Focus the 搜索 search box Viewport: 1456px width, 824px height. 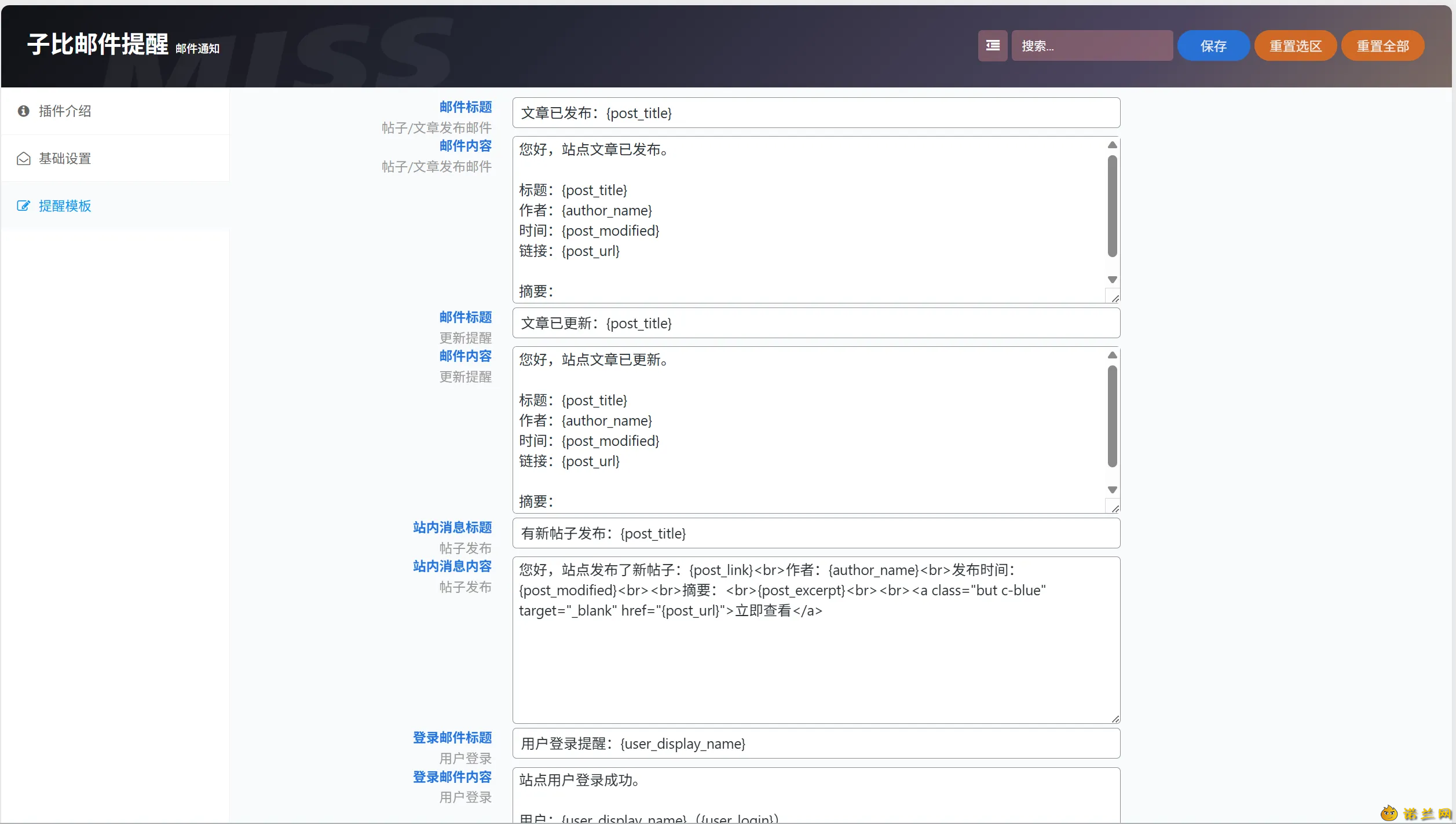tap(1092, 46)
